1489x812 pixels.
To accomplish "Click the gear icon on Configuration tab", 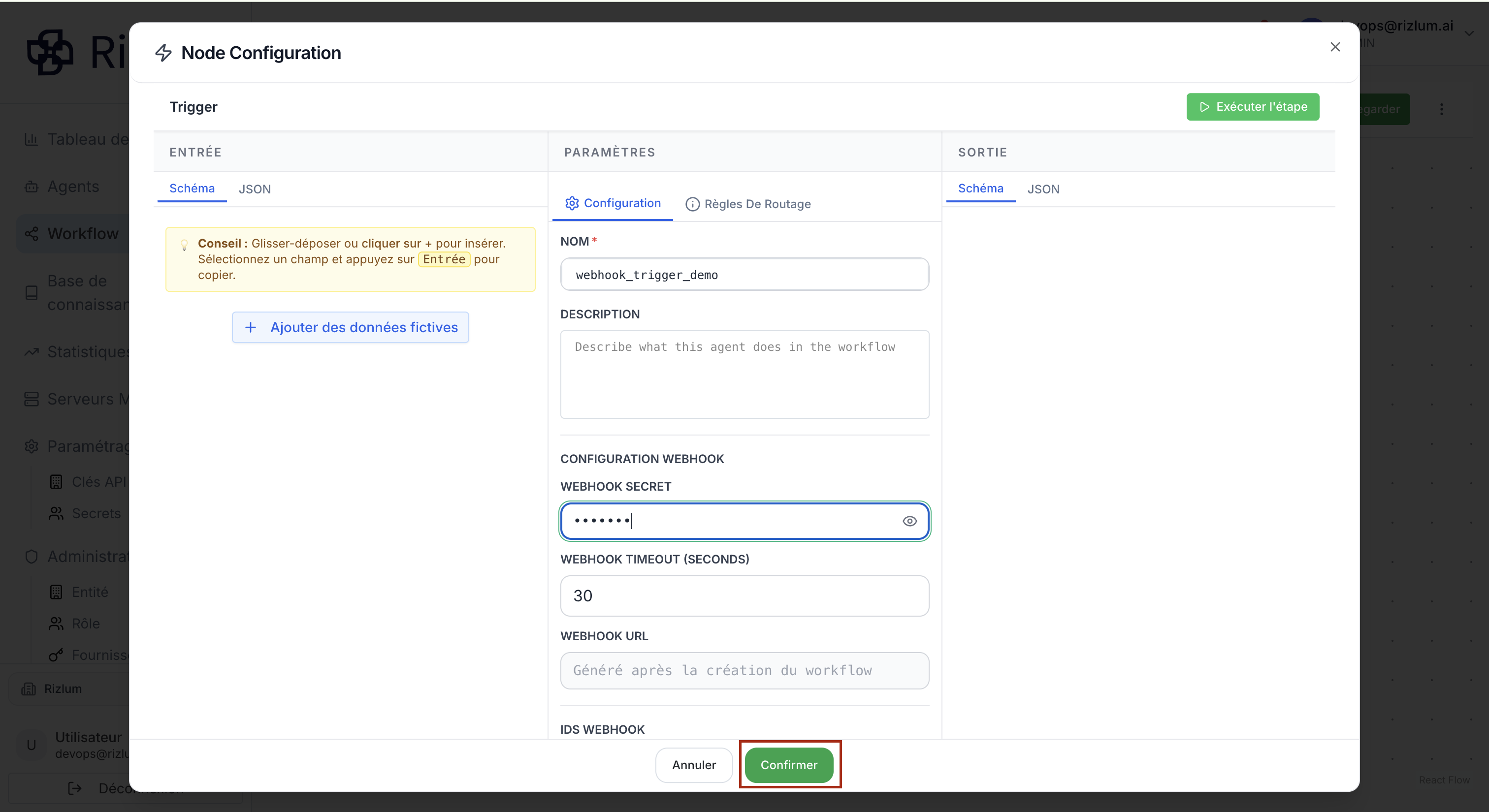I will coord(572,203).
